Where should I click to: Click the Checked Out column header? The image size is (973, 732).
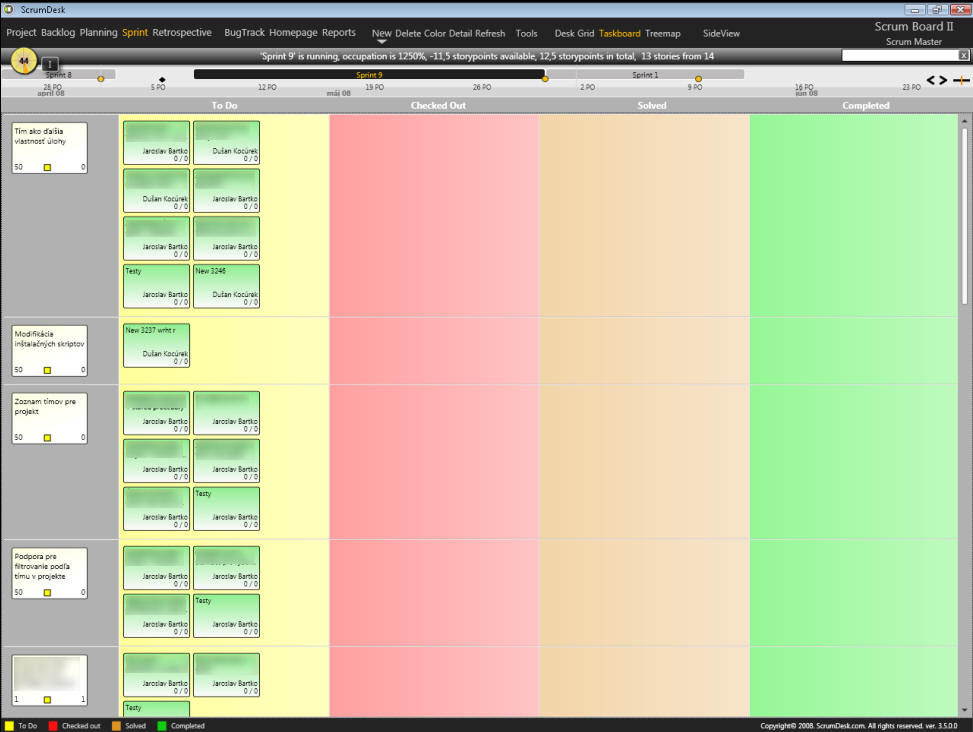[438, 105]
